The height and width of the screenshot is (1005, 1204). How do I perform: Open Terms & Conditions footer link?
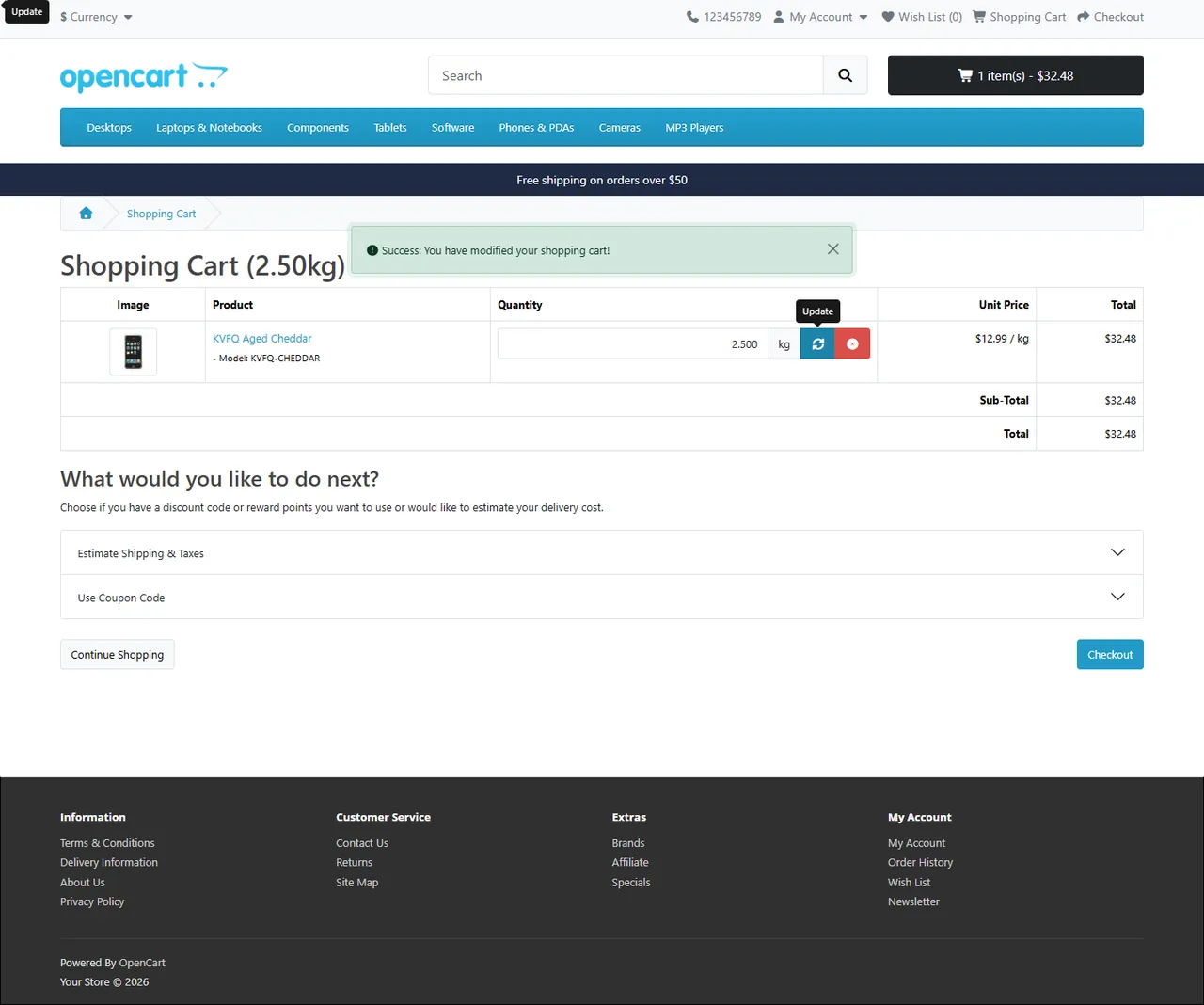coord(107,843)
